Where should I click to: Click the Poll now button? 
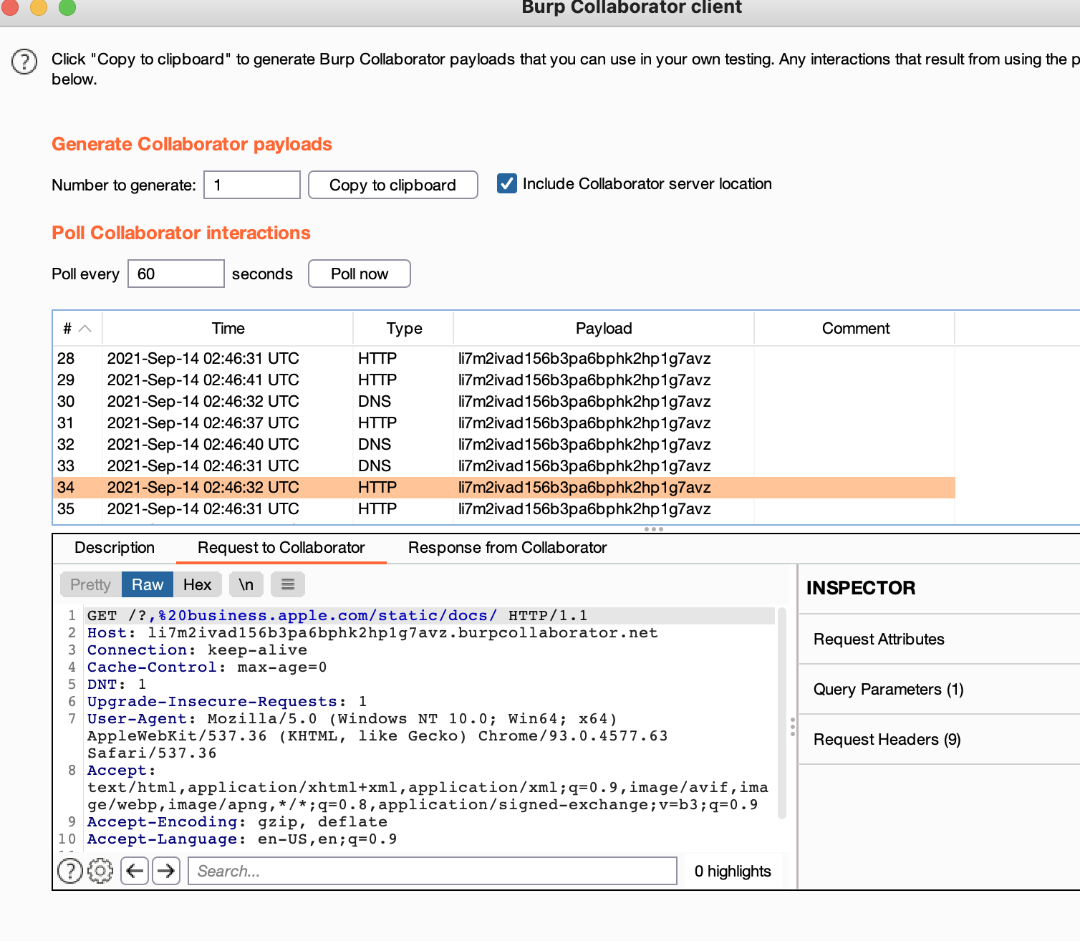(360, 274)
